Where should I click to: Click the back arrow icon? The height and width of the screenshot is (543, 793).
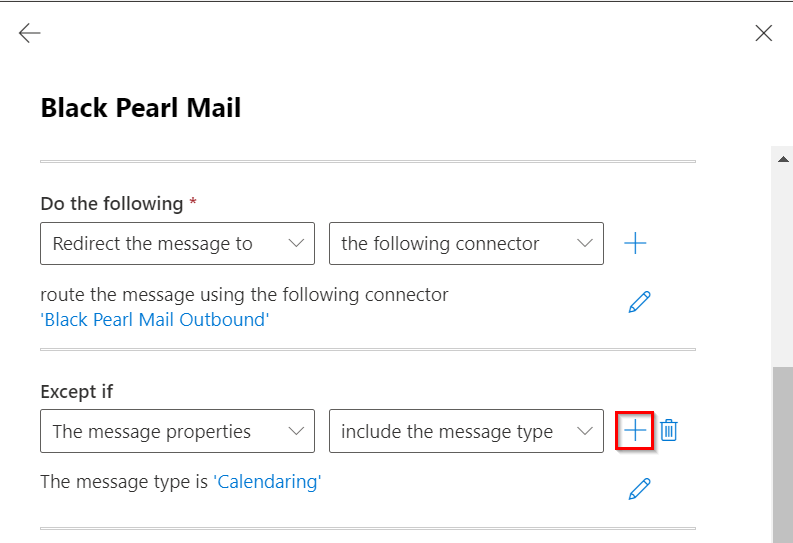pos(29,33)
